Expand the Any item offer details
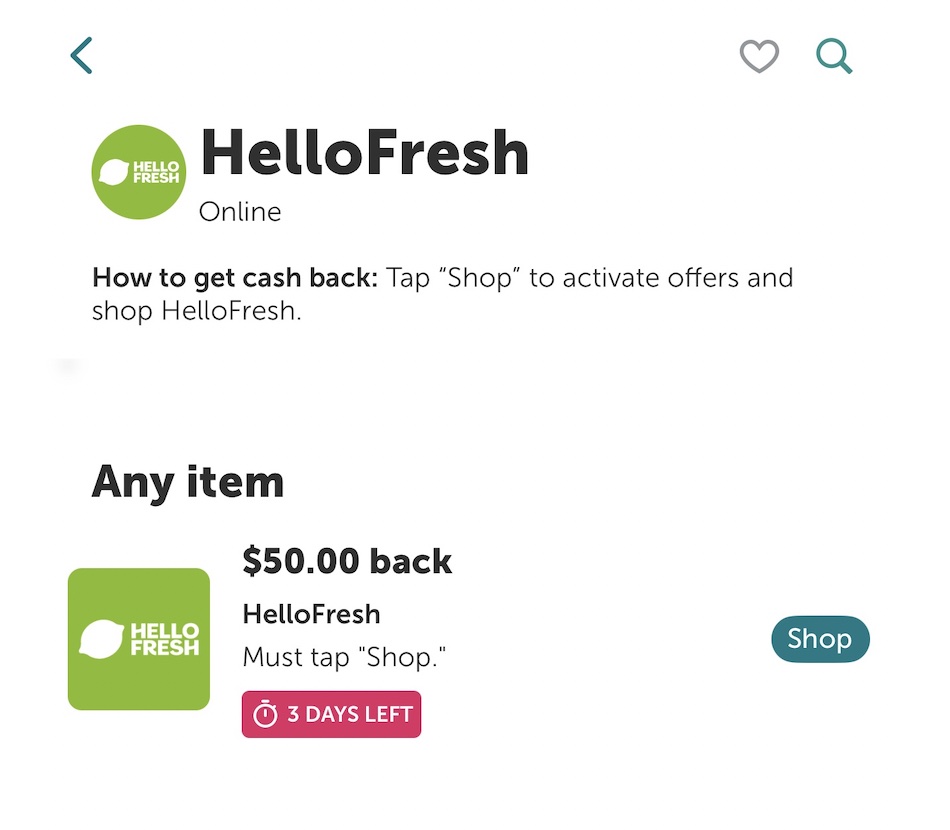The height and width of the screenshot is (830, 950). pos(188,482)
